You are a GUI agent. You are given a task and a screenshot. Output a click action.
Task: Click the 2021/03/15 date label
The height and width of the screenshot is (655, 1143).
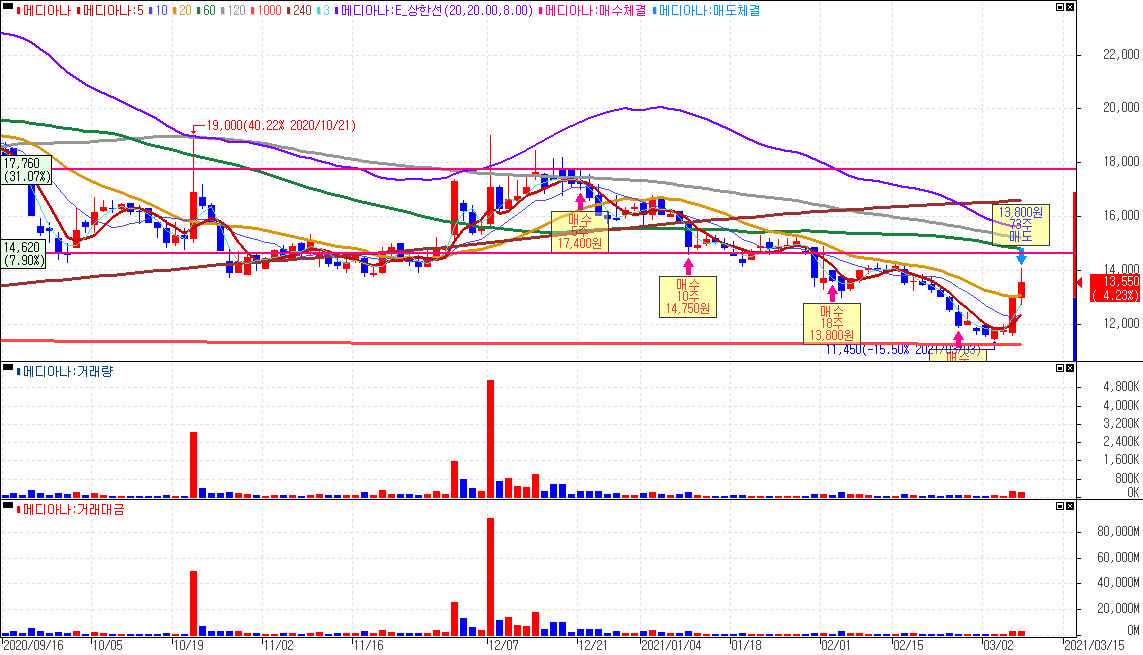click(1094, 646)
